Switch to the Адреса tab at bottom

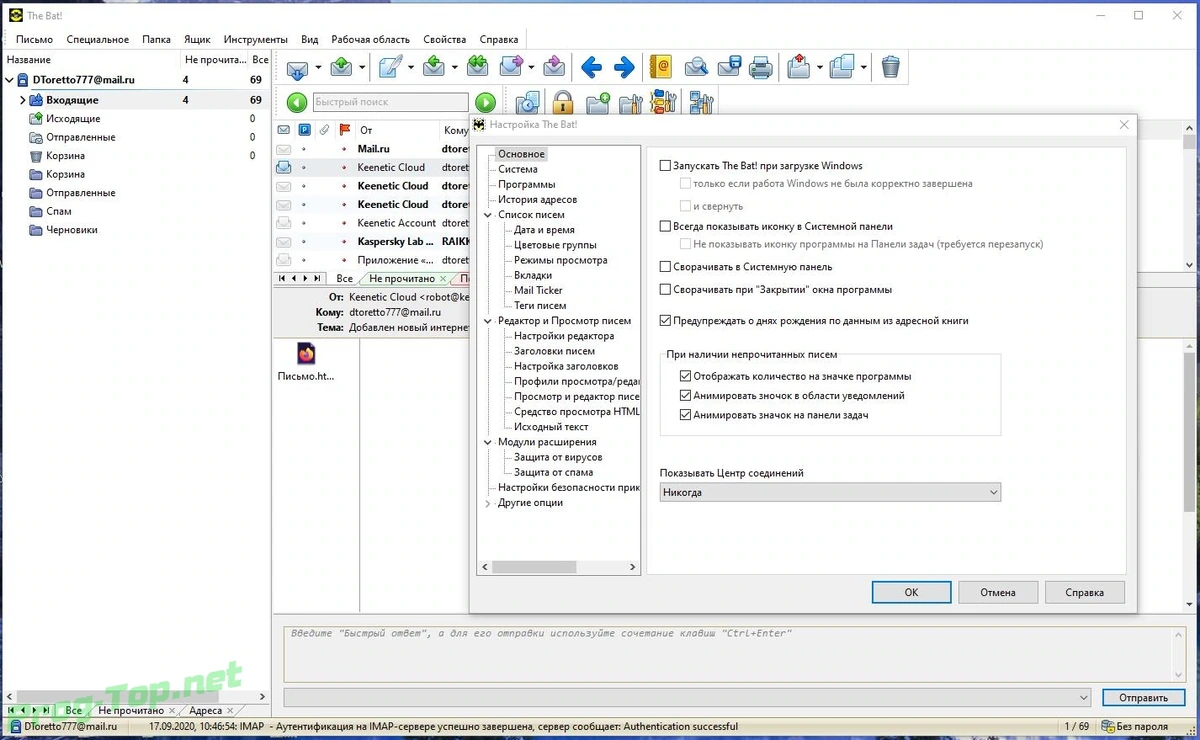[x=205, y=710]
